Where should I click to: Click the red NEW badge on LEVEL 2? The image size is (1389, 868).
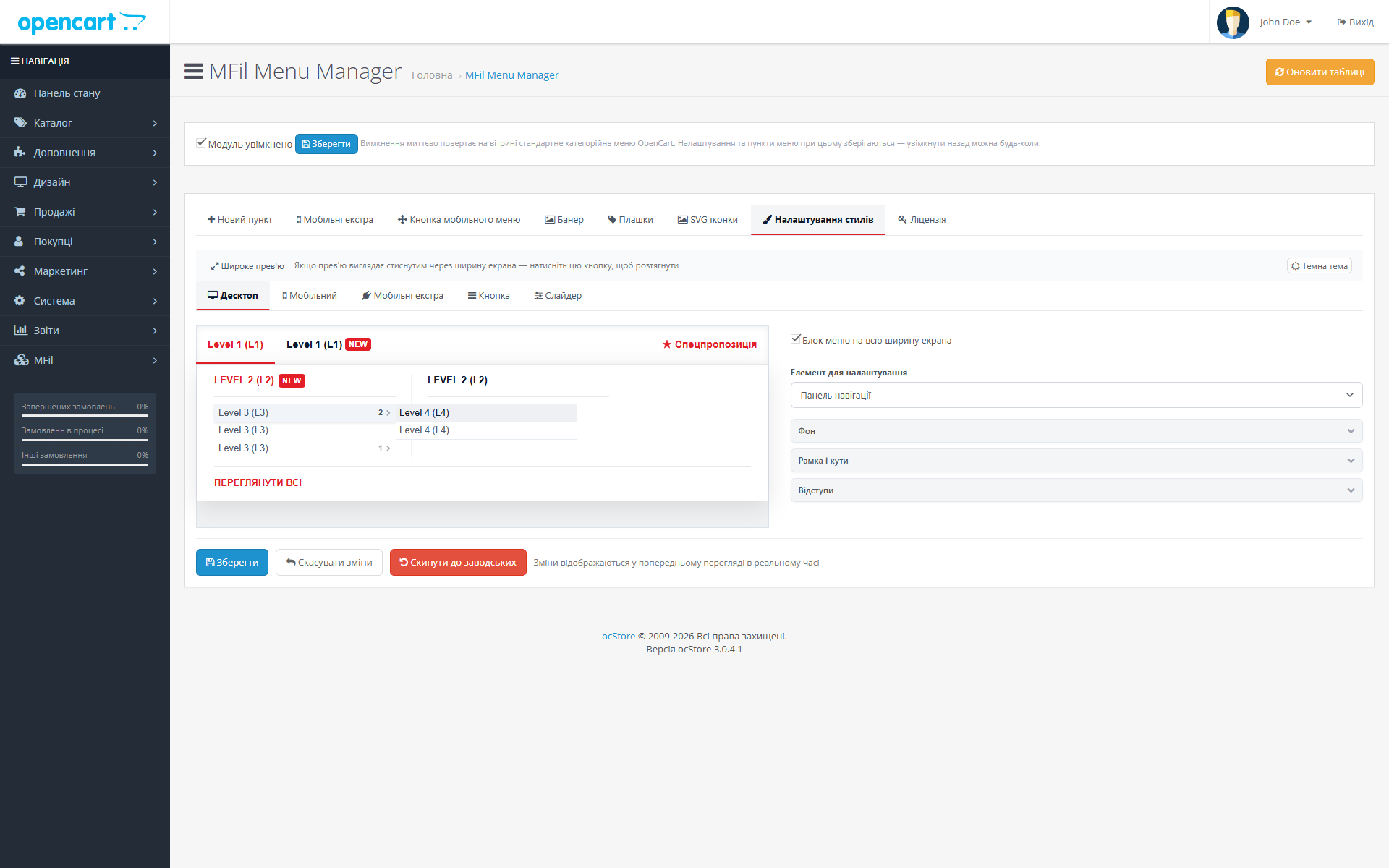pos(292,380)
